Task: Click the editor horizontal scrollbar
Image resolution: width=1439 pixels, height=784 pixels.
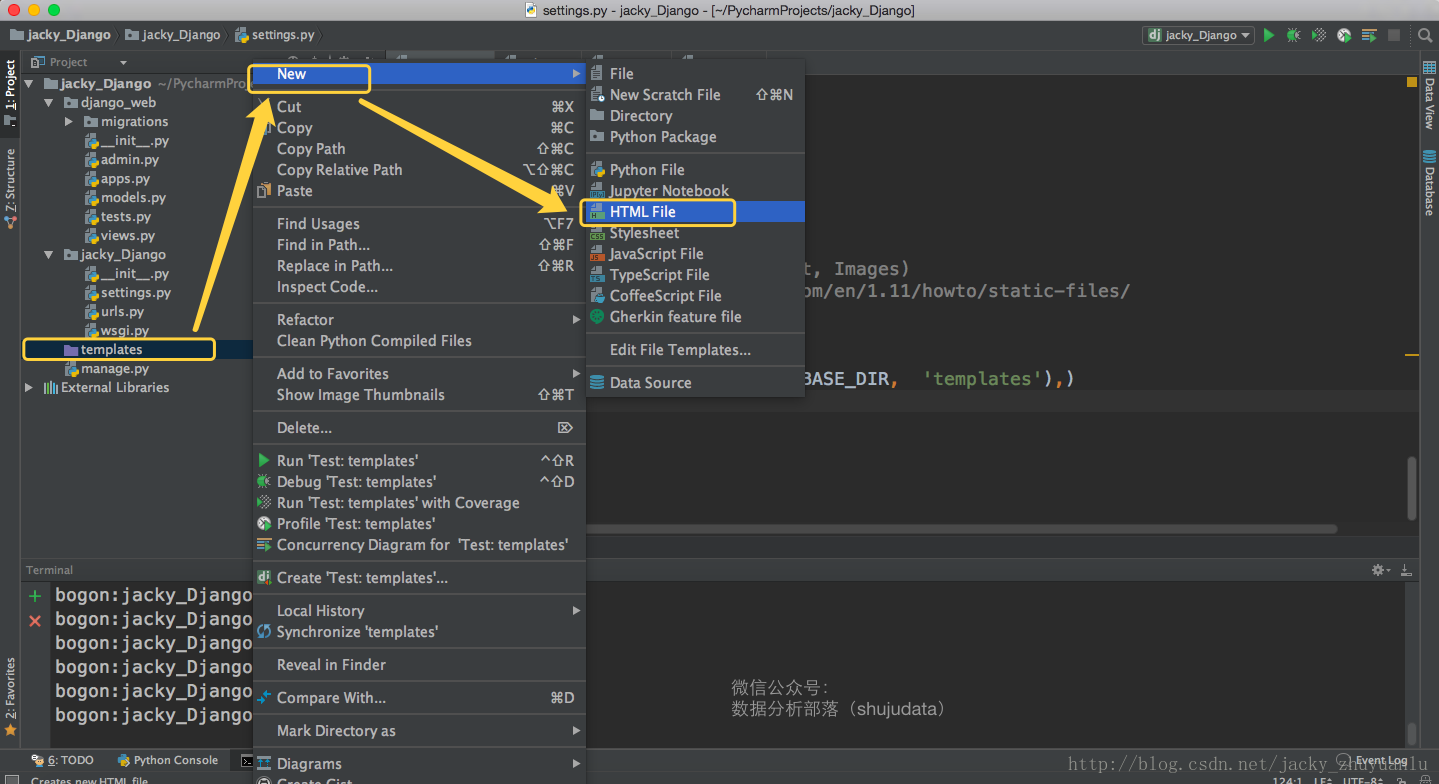Action: (x=962, y=529)
